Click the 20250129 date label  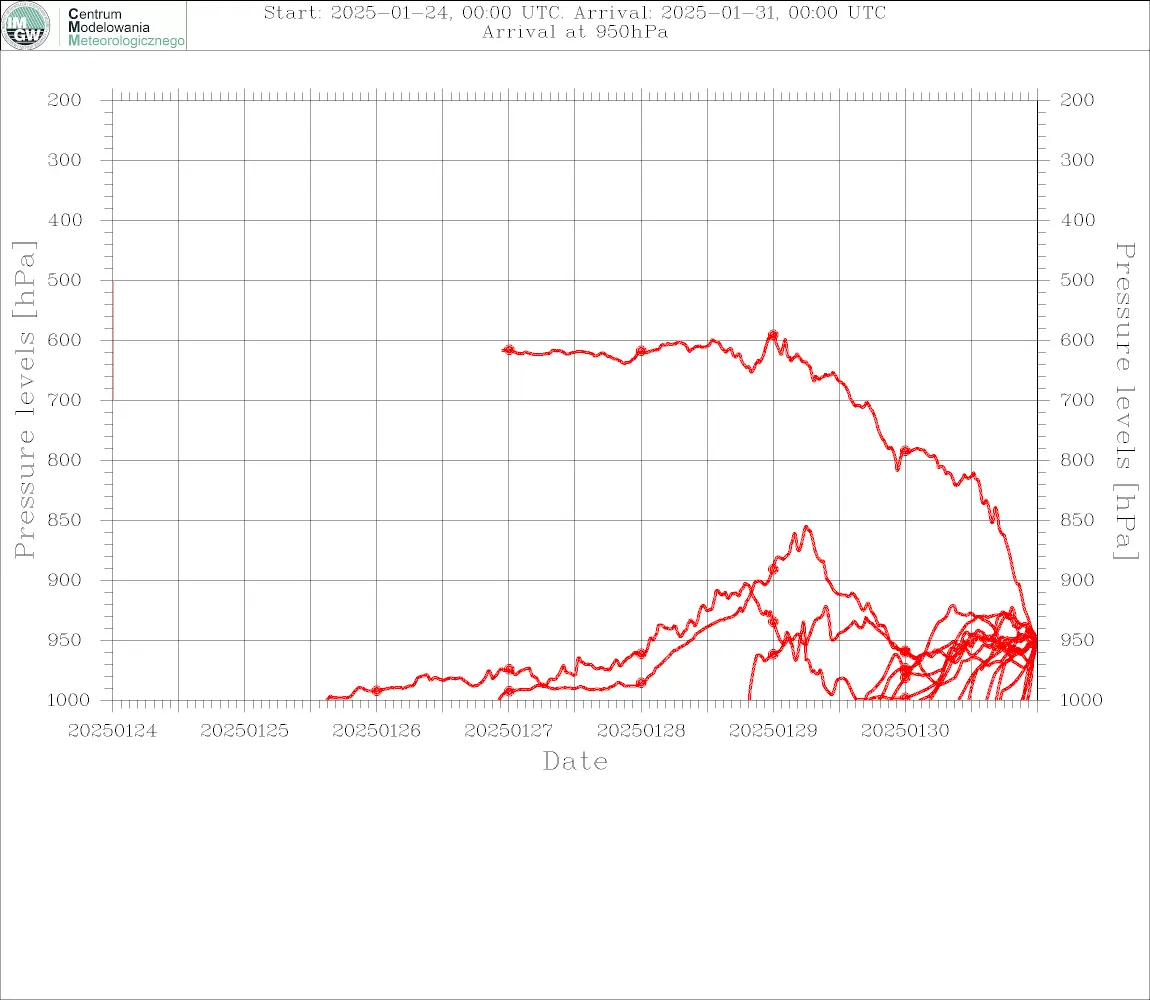773,731
